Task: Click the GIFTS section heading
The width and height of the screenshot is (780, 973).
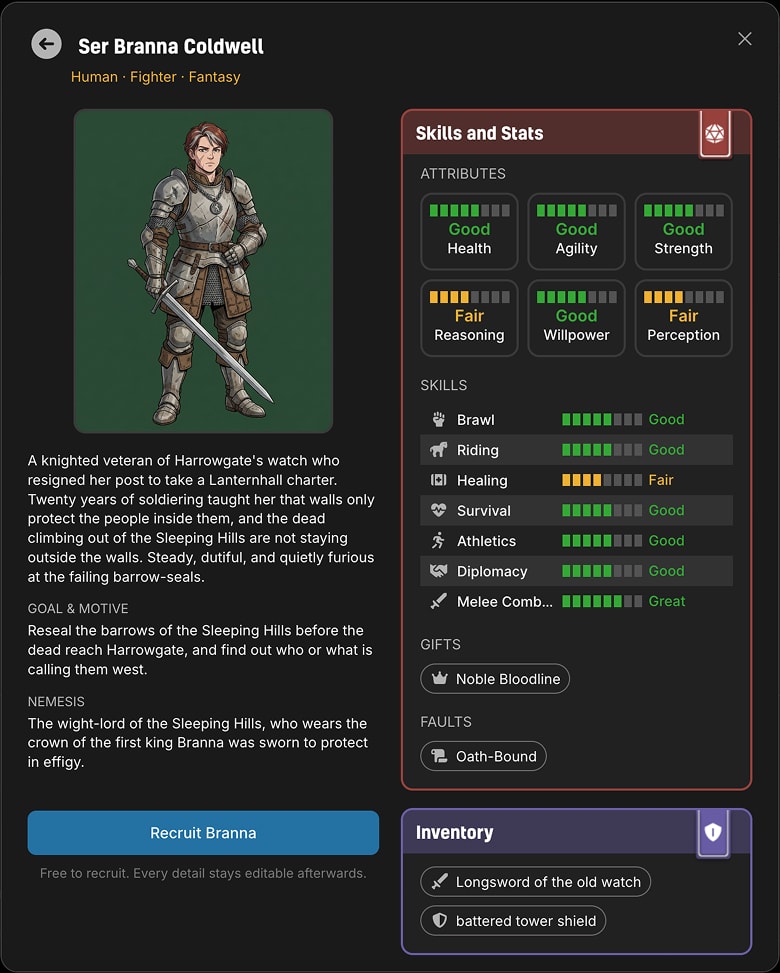Action: 441,645
